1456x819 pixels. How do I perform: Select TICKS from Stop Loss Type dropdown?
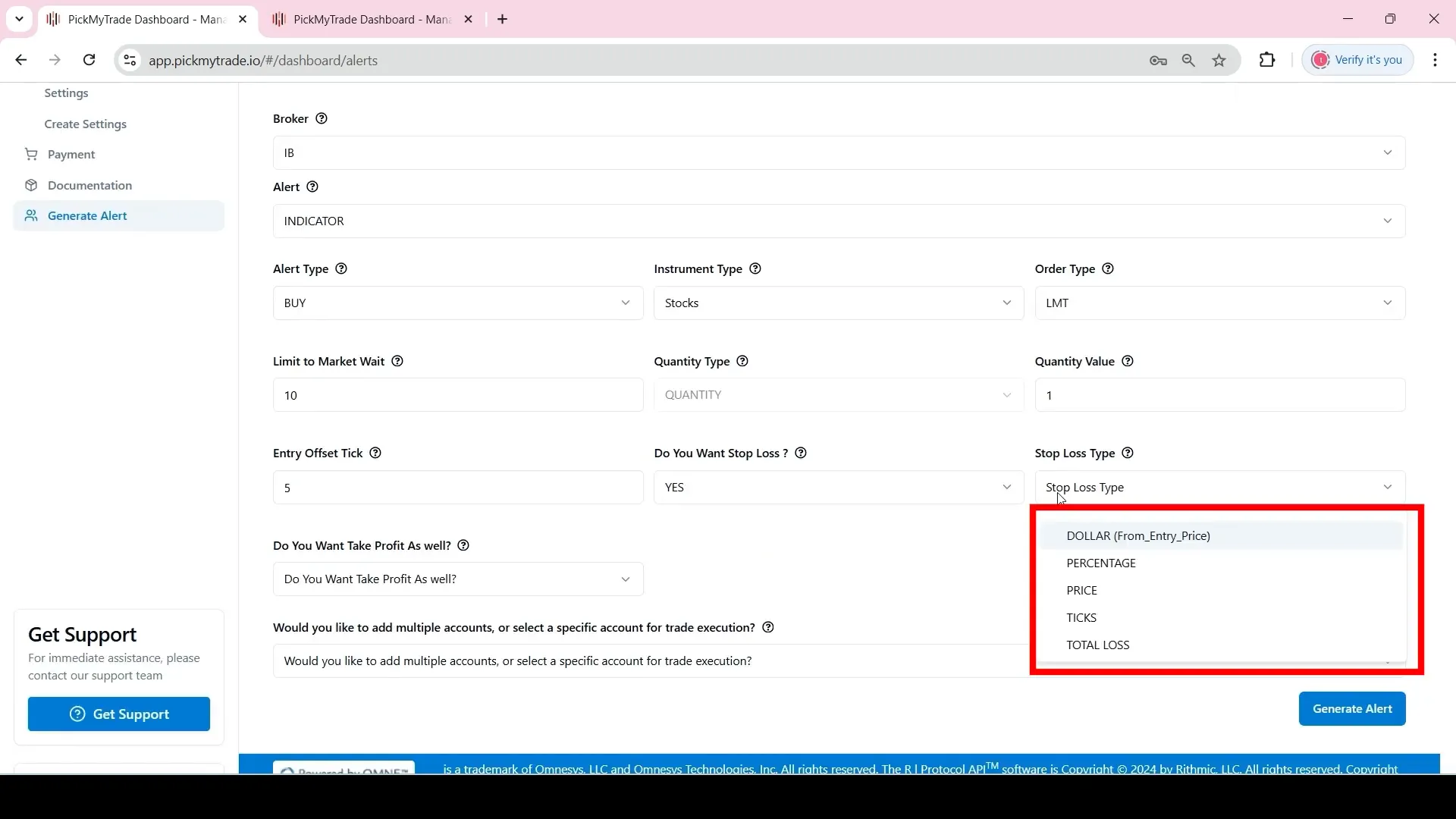point(1081,617)
